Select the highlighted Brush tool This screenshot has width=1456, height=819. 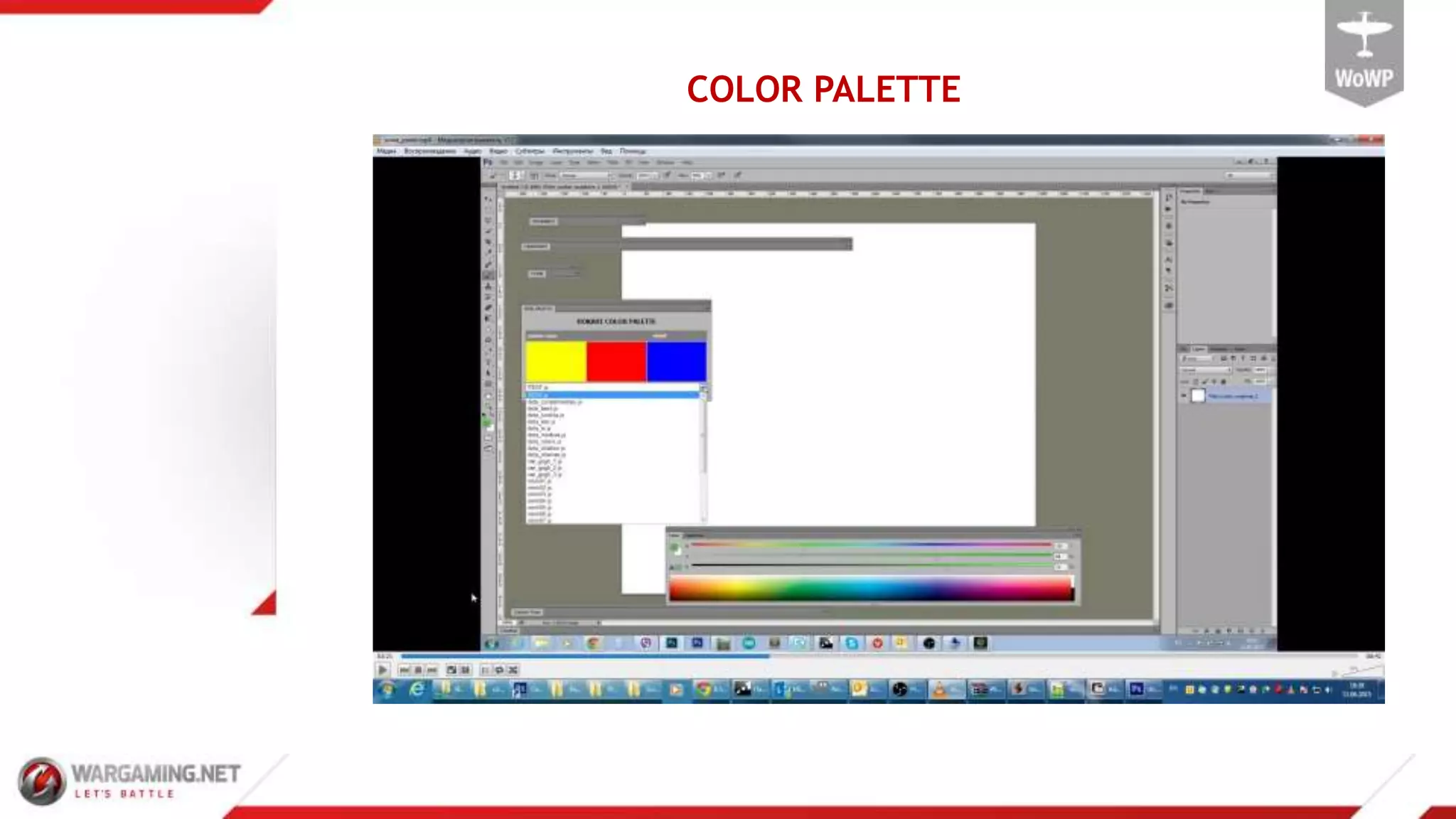[x=488, y=274]
